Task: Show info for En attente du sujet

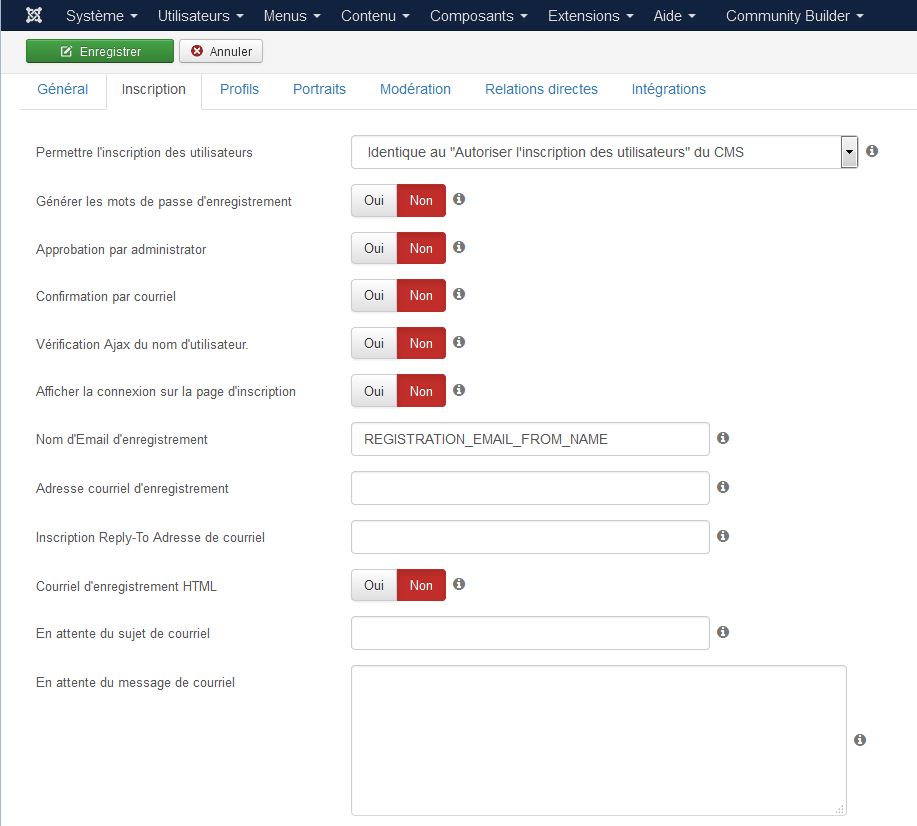Action: coord(723,632)
